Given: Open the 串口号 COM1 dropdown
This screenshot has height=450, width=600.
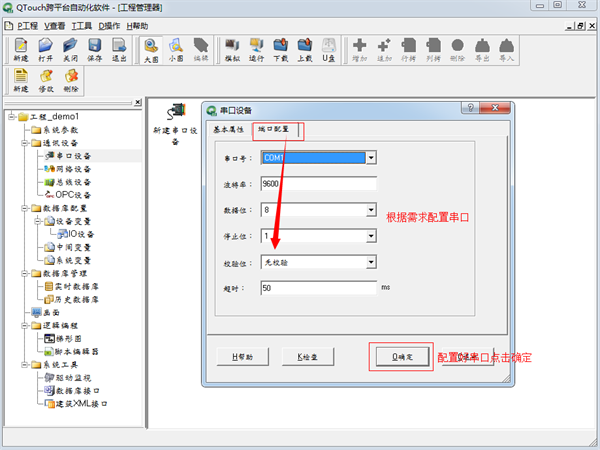Looking at the screenshot, I should [370, 157].
